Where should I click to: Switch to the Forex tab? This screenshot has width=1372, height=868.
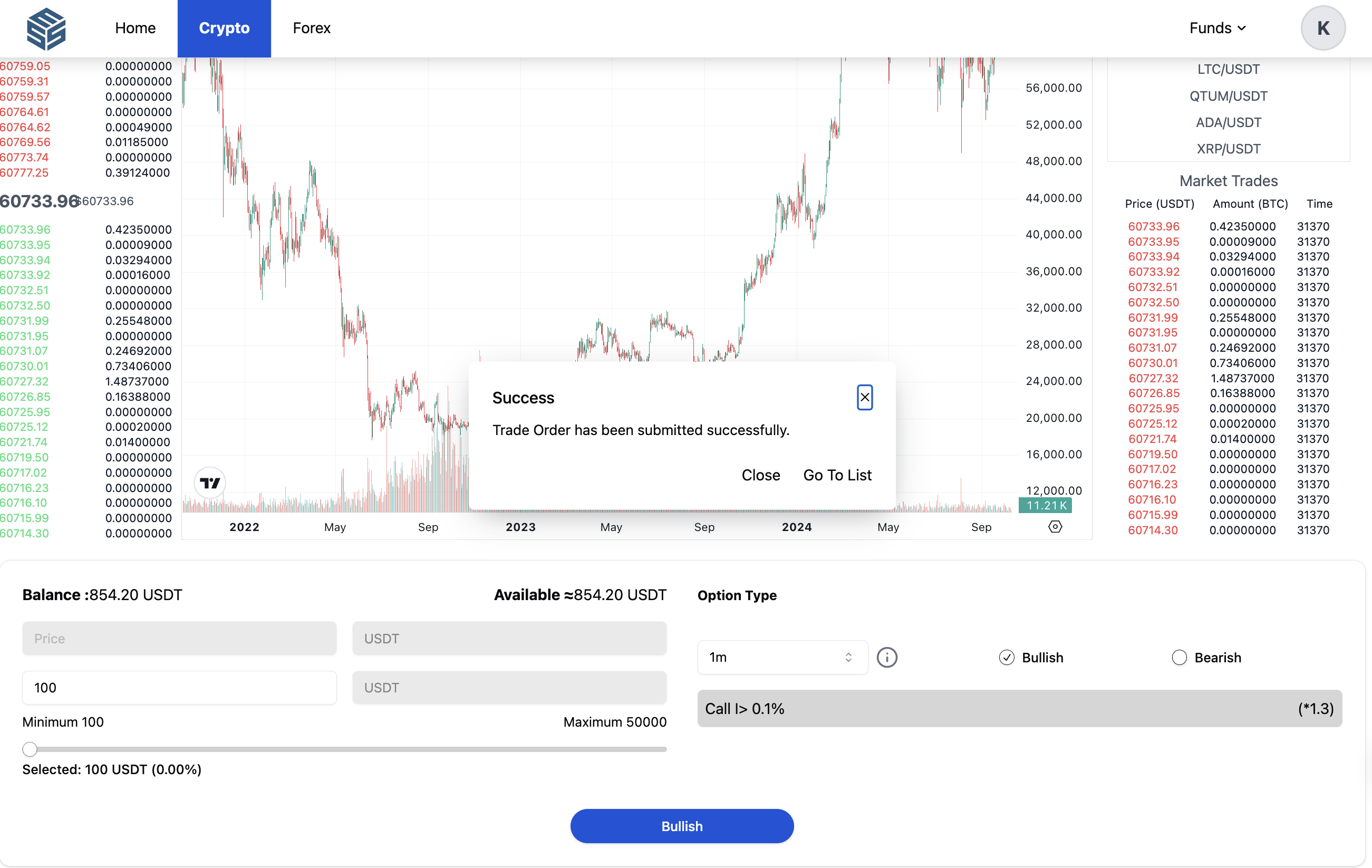point(311,28)
